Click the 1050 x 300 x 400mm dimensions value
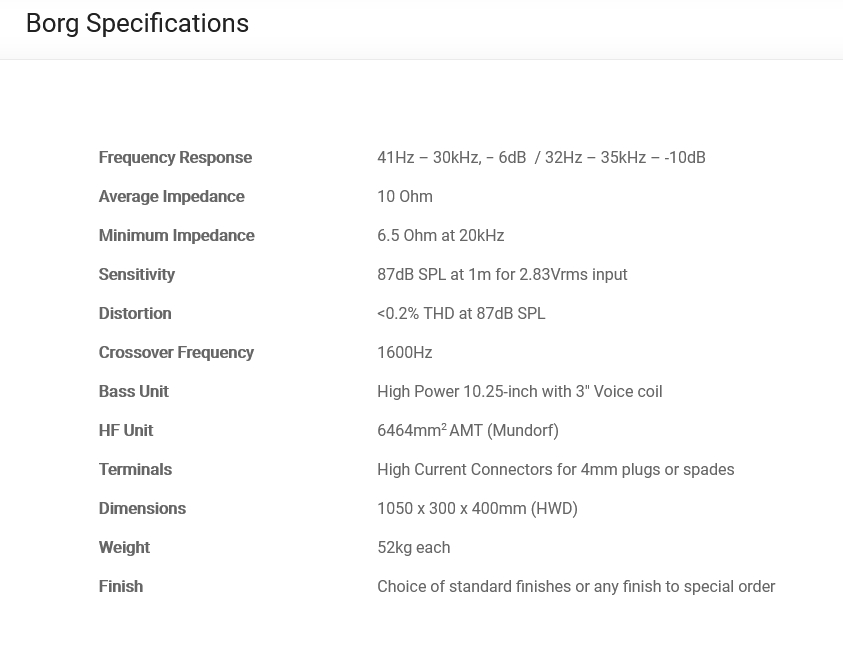Screen dimensions: 843x646 (477, 508)
